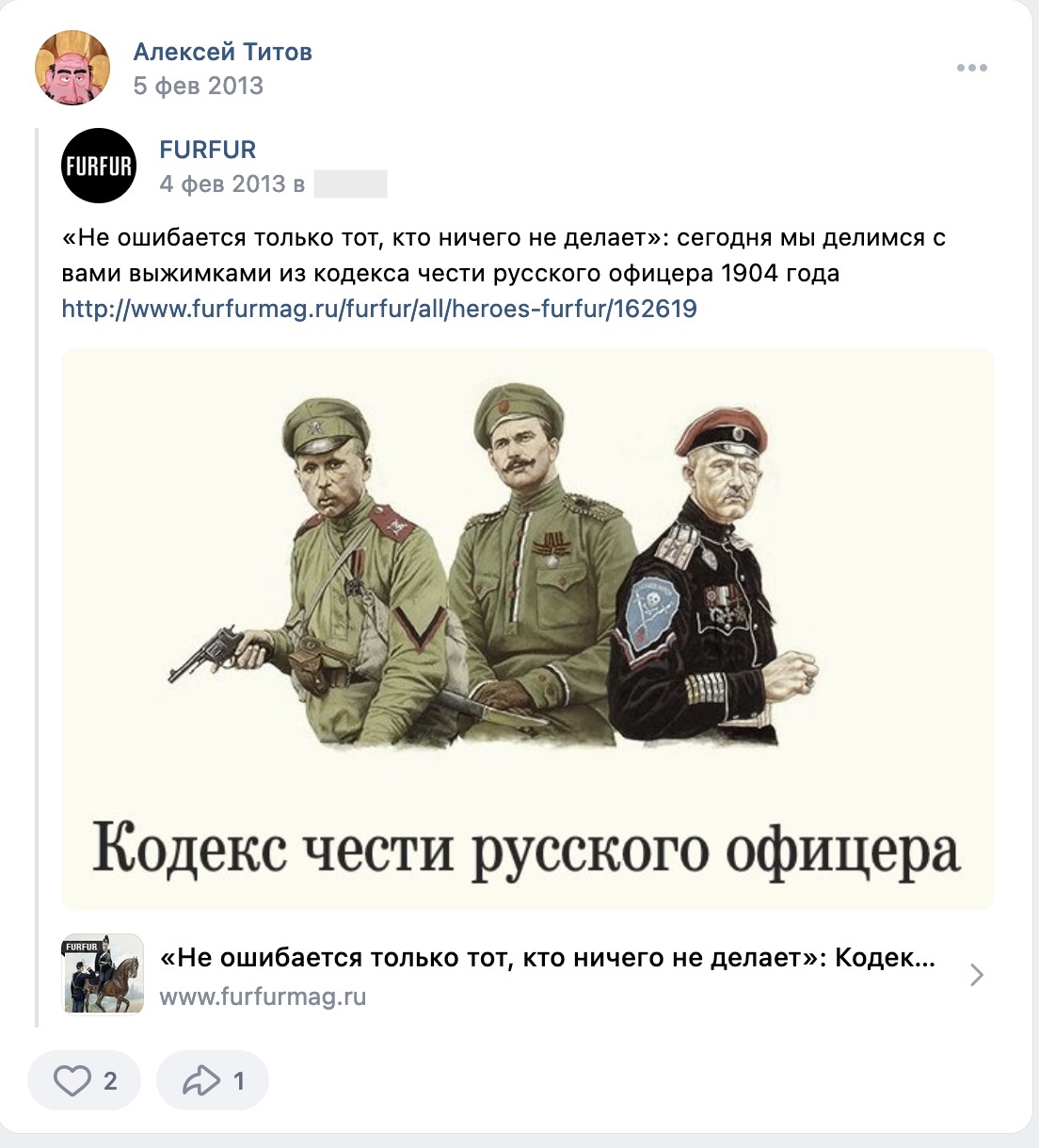The height and width of the screenshot is (1148, 1039).
Task: Click the share counter showing 1
Action: click(x=239, y=1081)
